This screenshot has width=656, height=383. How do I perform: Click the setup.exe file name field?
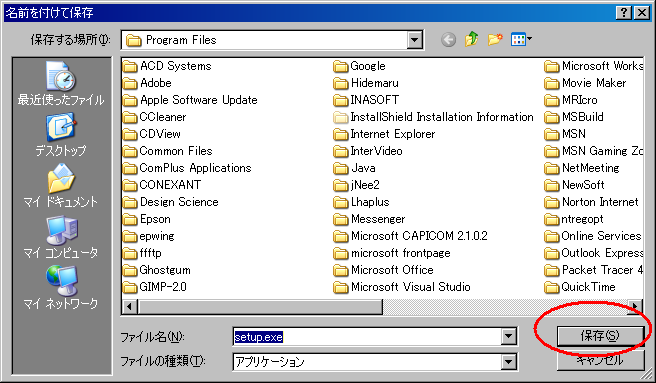pos(367,337)
